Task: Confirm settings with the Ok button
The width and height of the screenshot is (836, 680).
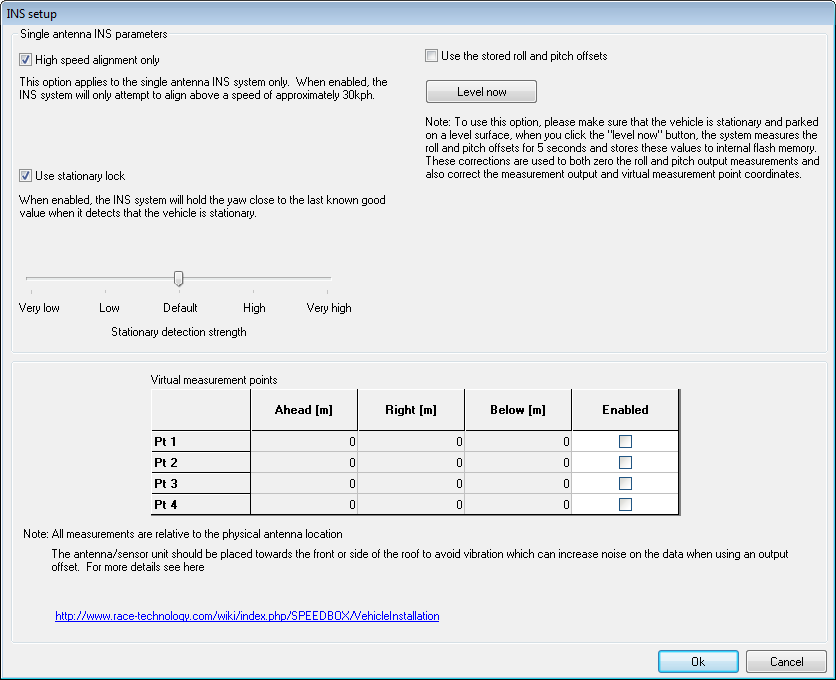Action: (x=698, y=662)
